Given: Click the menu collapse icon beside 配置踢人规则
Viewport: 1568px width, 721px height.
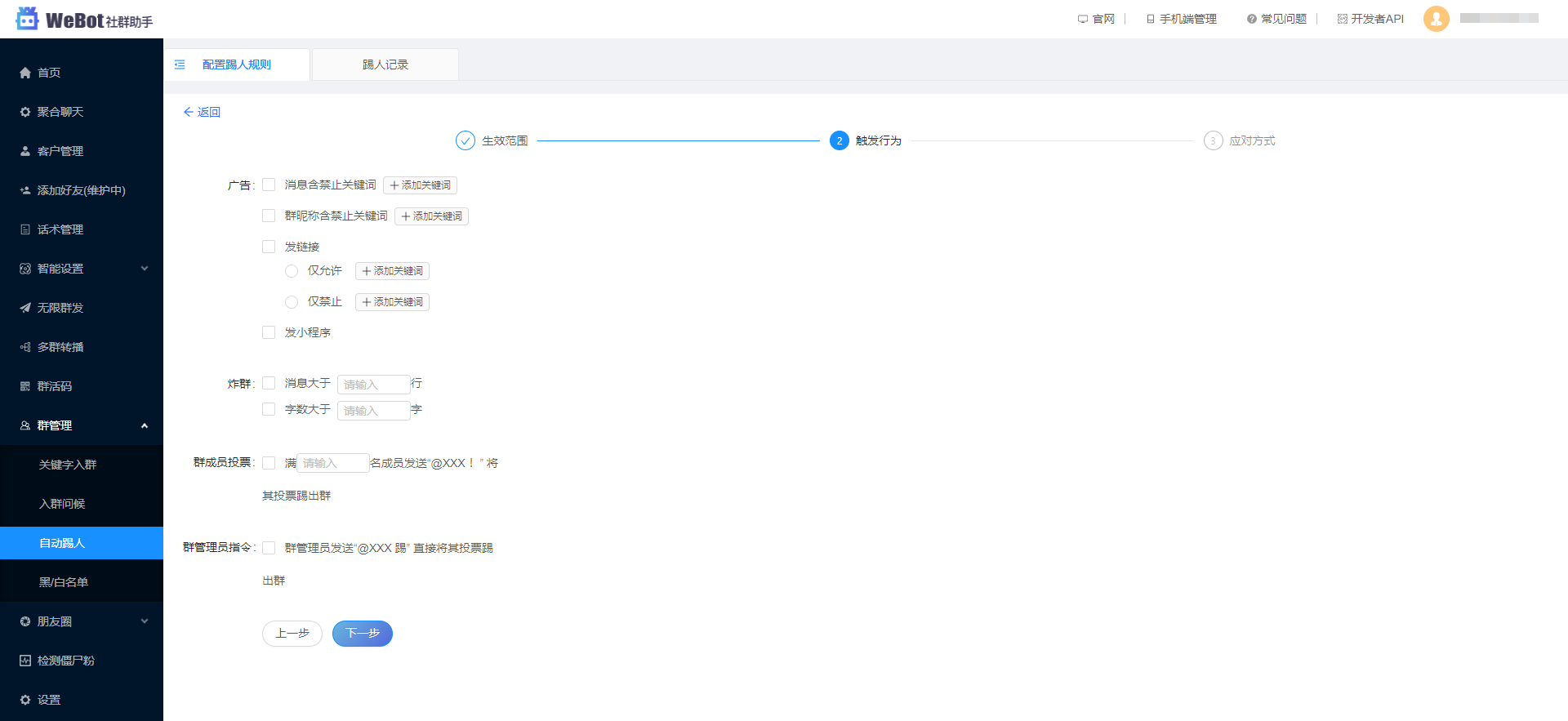Looking at the screenshot, I should pyautogui.click(x=180, y=65).
